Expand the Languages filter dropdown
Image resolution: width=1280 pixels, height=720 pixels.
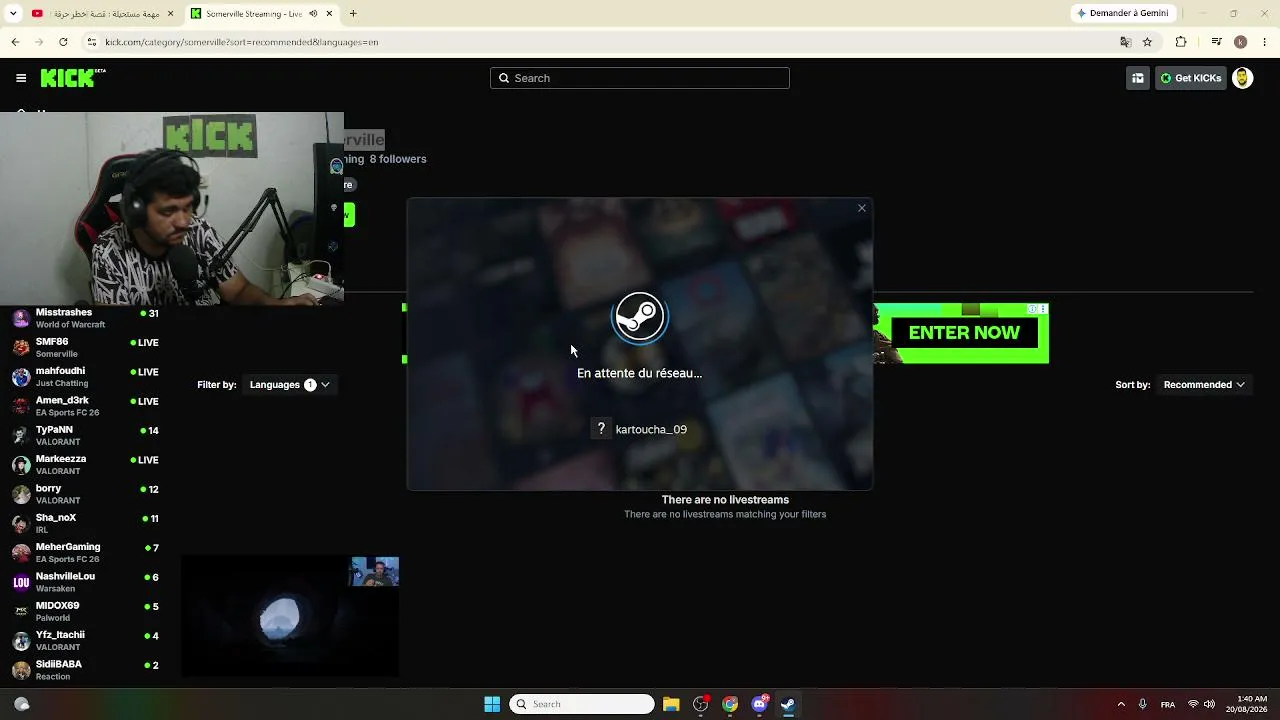point(290,385)
